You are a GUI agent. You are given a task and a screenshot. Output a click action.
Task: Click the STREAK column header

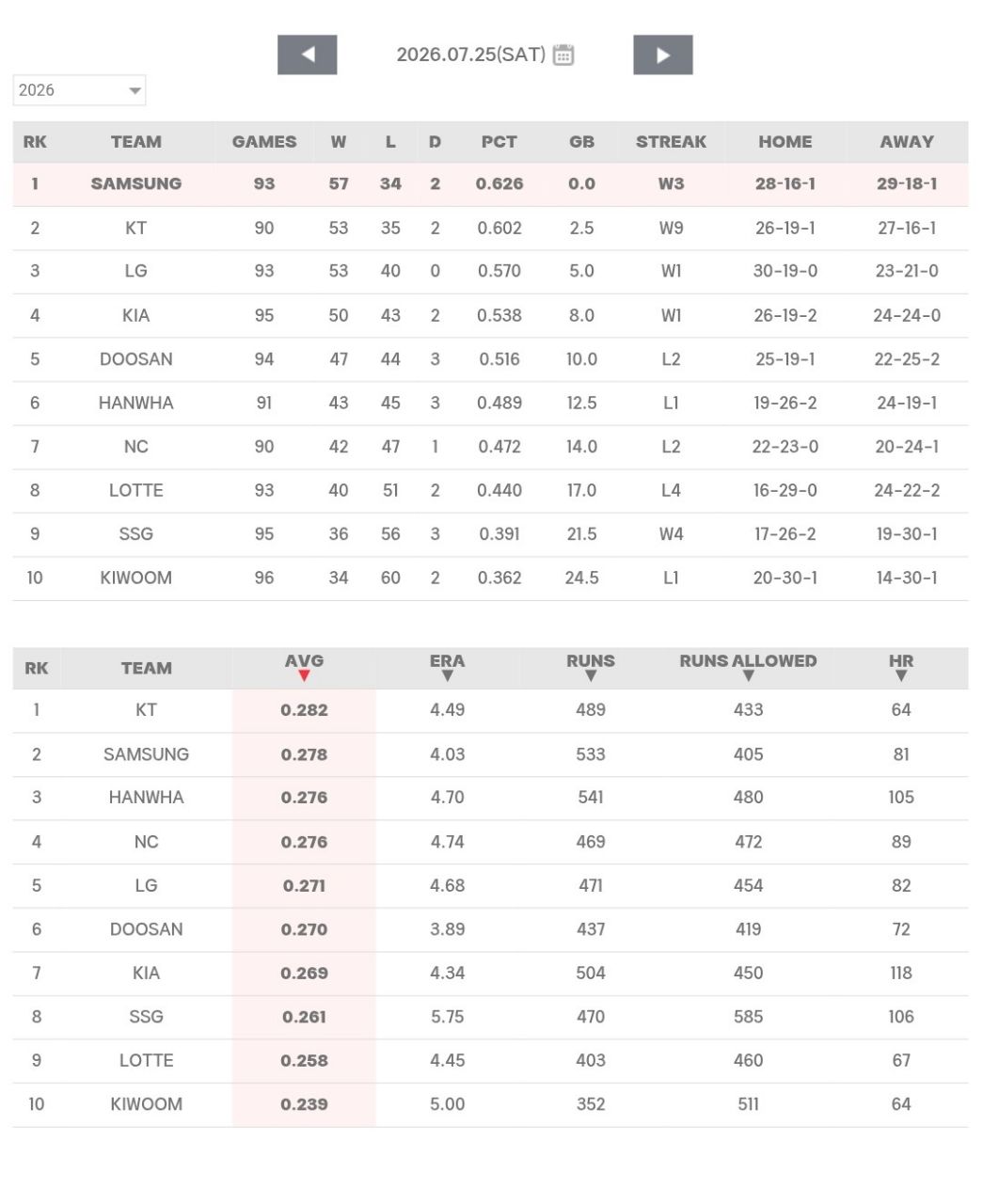coord(671,142)
